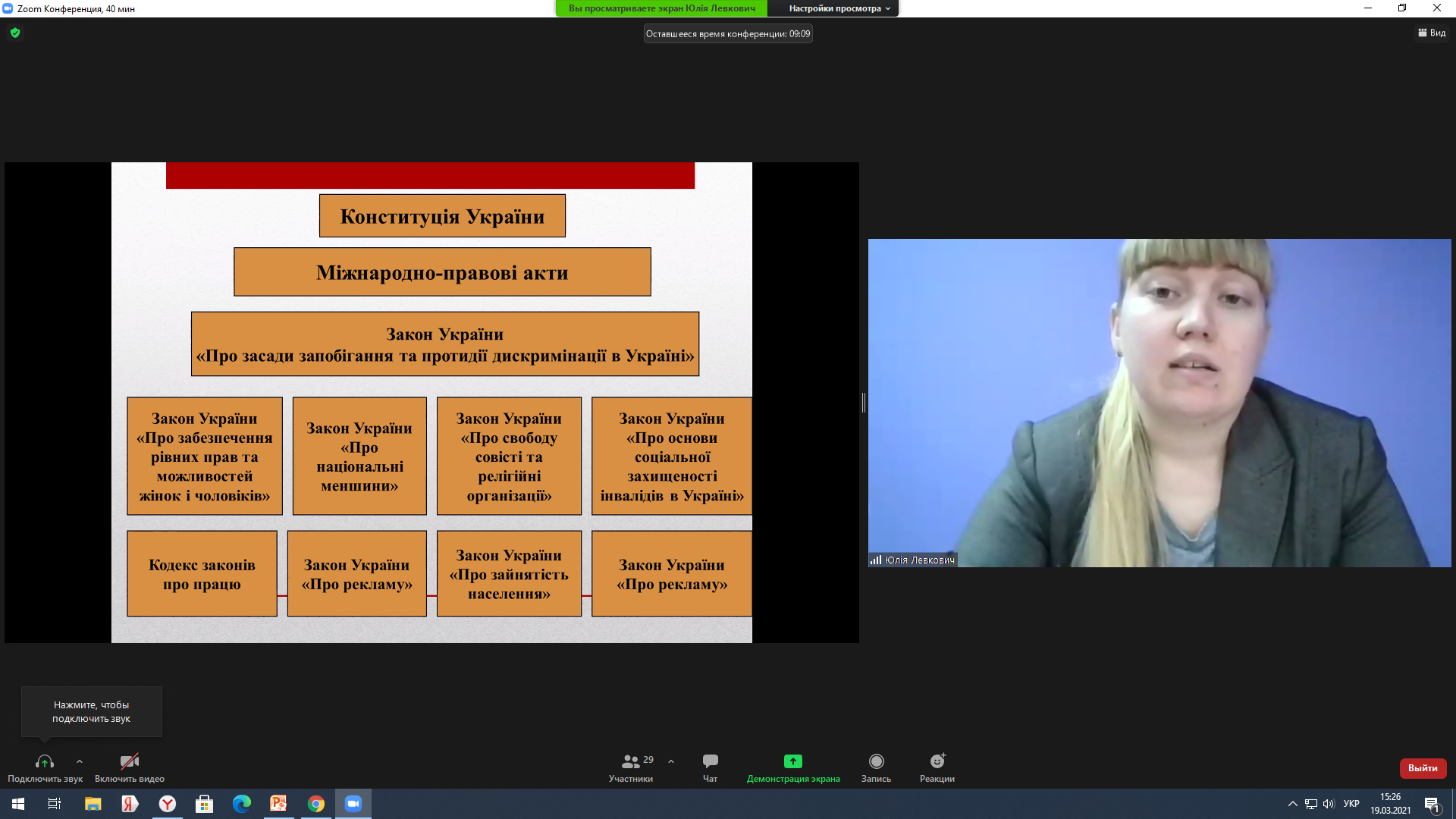Click the green encryption shield icon
Image resolution: width=1456 pixels, height=819 pixels.
click(15, 33)
